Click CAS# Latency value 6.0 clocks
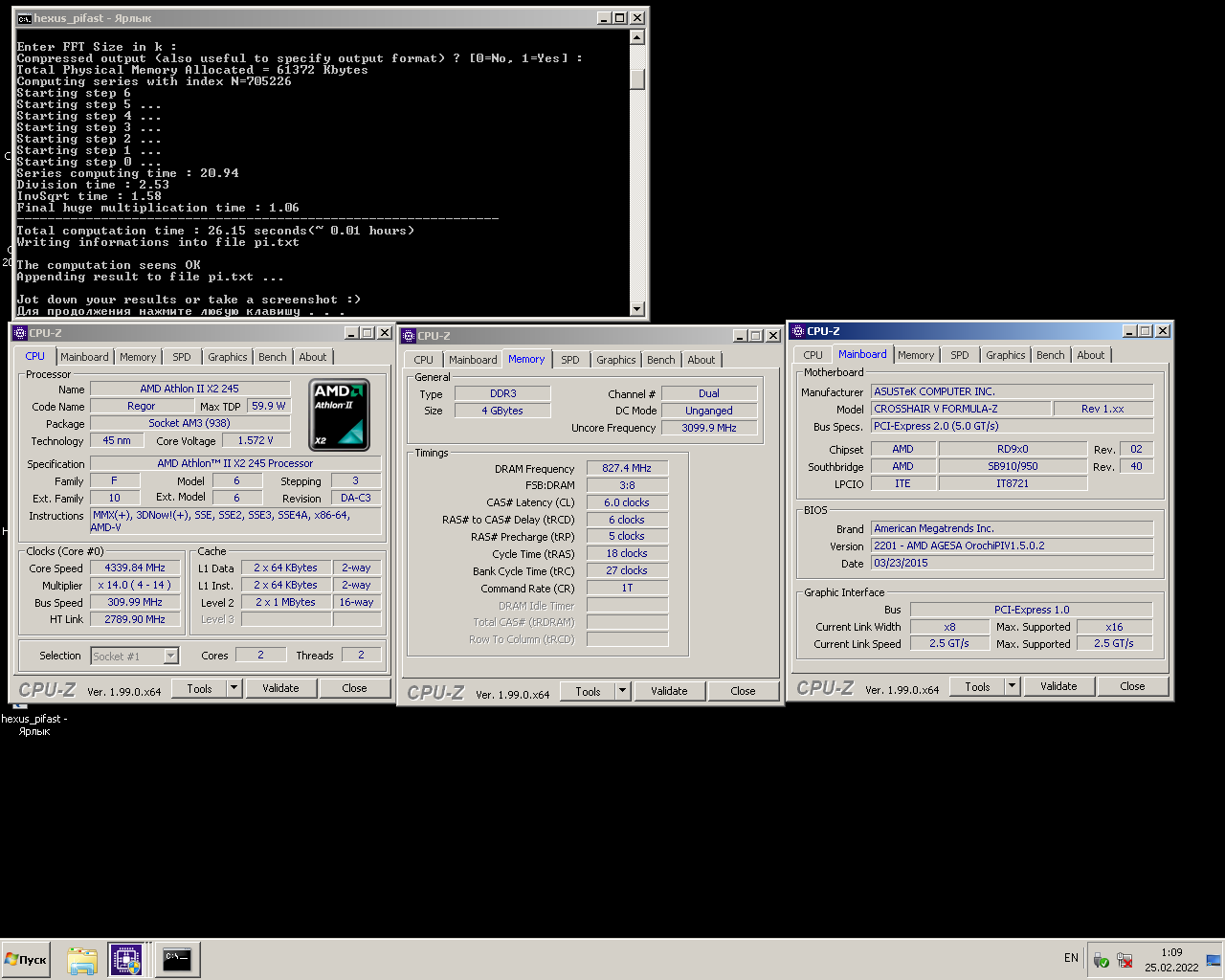Image resolution: width=1225 pixels, height=980 pixels. [x=627, y=502]
